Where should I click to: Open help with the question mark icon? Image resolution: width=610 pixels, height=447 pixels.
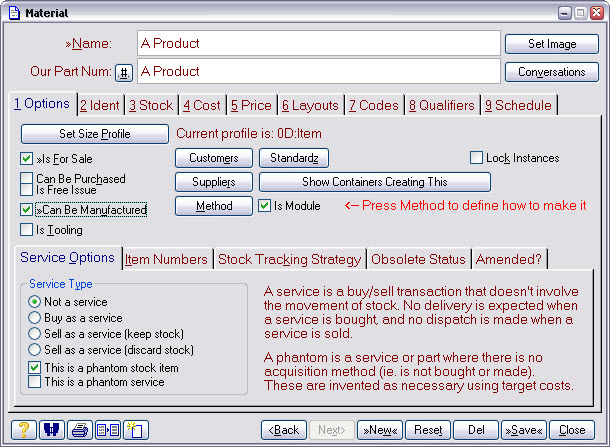point(24,430)
